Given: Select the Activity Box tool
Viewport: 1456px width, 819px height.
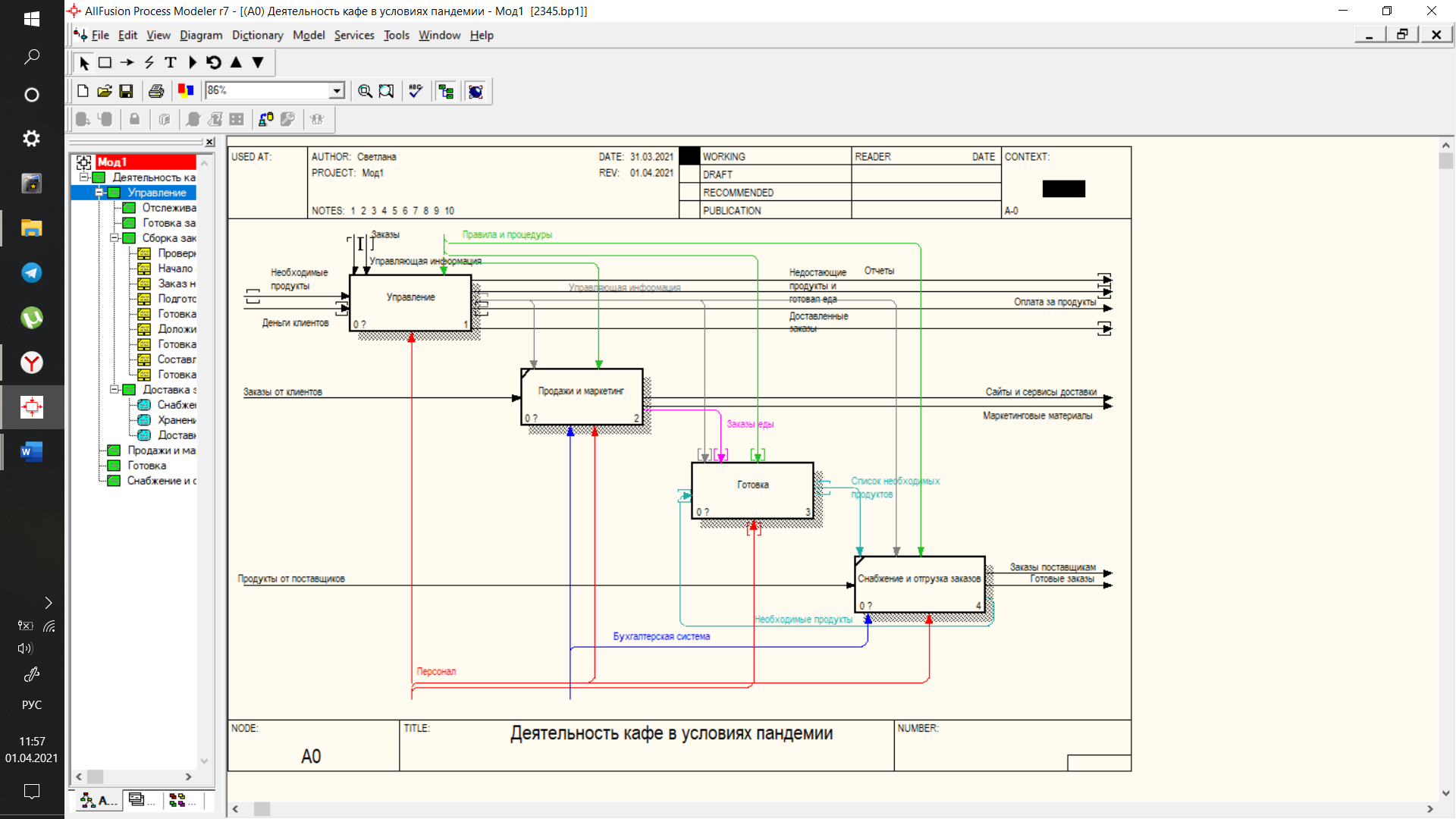Looking at the screenshot, I should (x=105, y=63).
